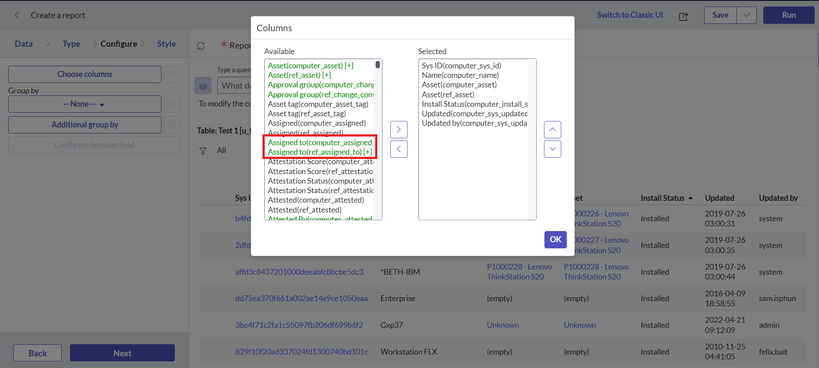Click the info icon next to Choose columns
This screenshot has height=368, width=819.
tap(172, 74)
